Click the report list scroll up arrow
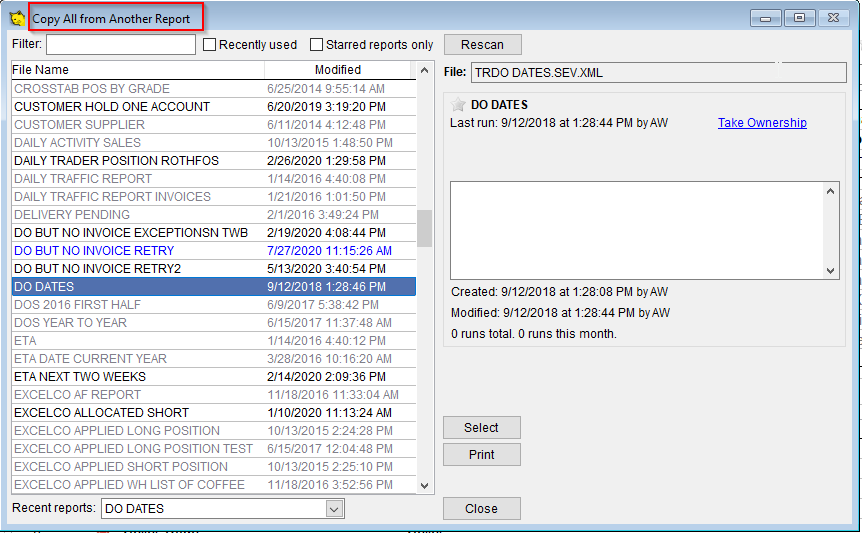 pos(424,70)
